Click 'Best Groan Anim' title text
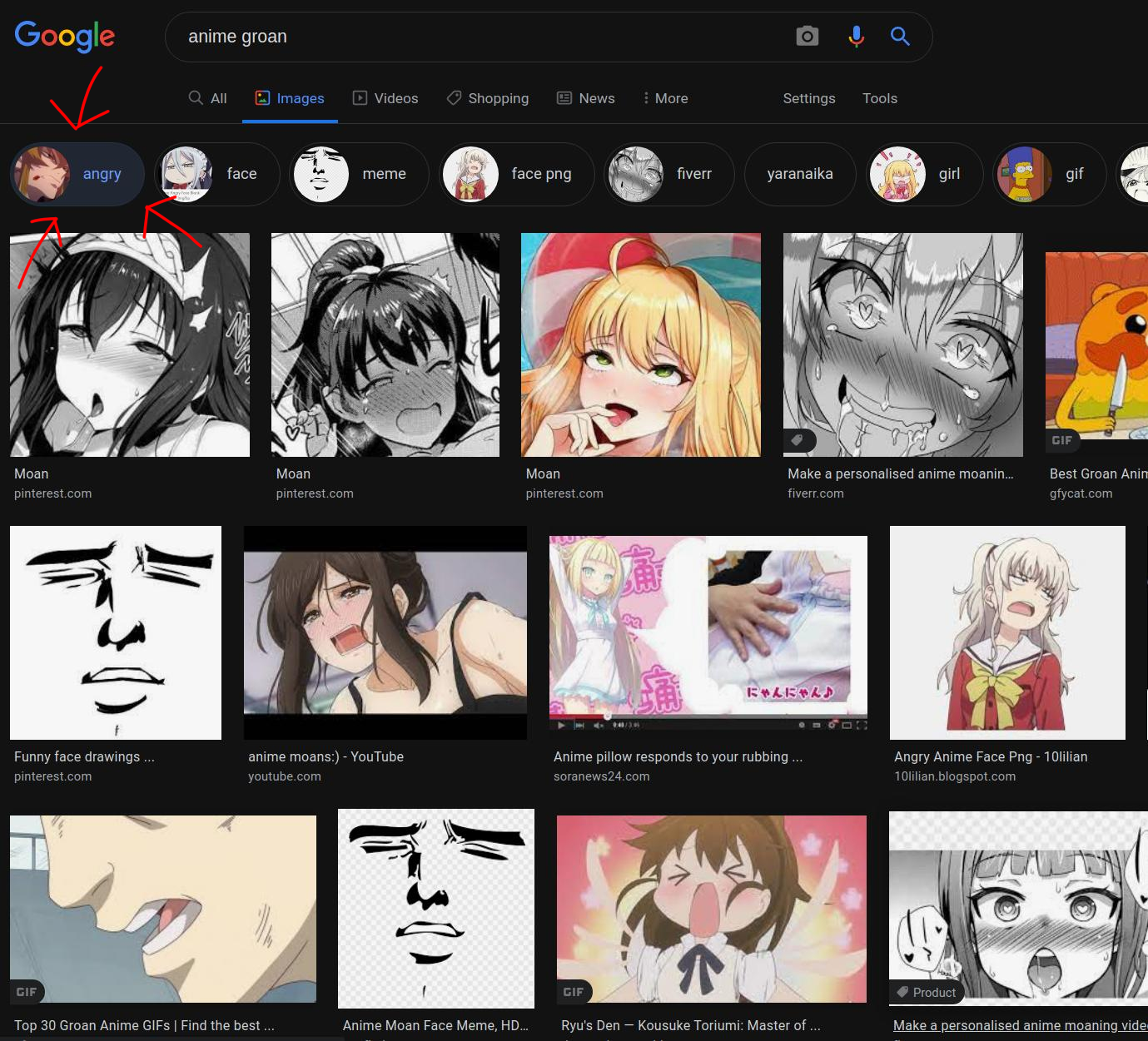This screenshot has width=1148, height=1041. [1098, 473]
